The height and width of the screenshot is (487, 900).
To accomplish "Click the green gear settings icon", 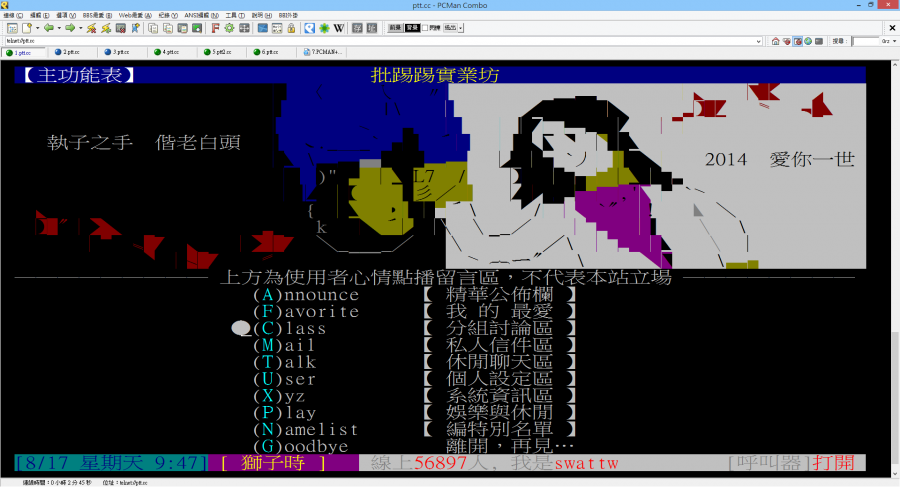I will tap(229, 28).
